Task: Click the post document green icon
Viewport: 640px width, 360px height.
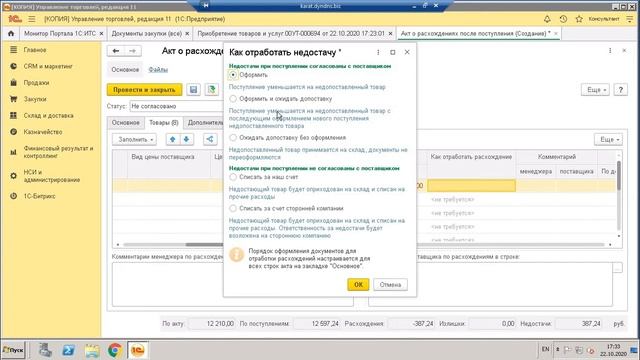Action: click(x=211, y=89)
